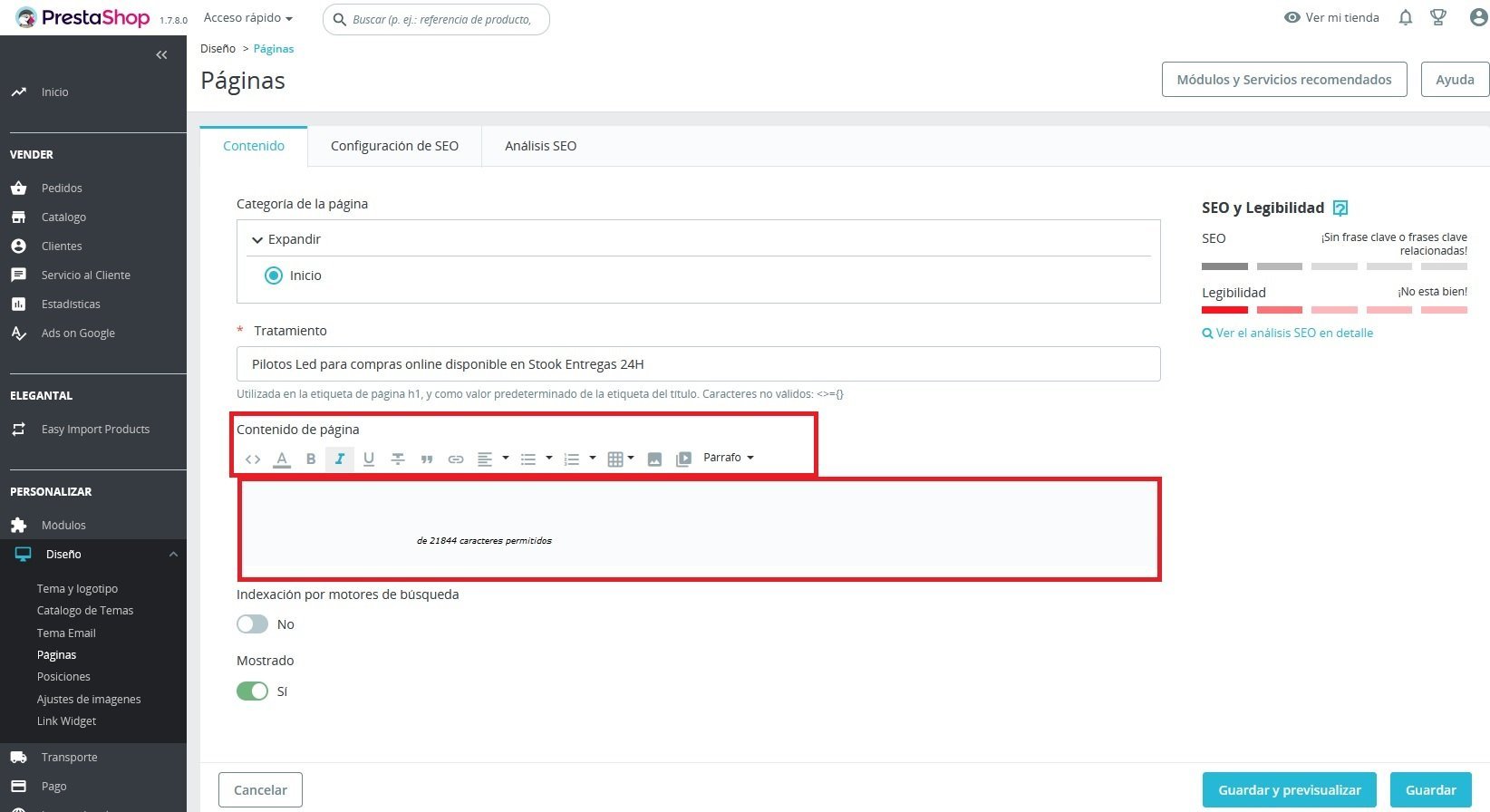
Task: Select the Inicio category radio button
Action: [273, 275]
